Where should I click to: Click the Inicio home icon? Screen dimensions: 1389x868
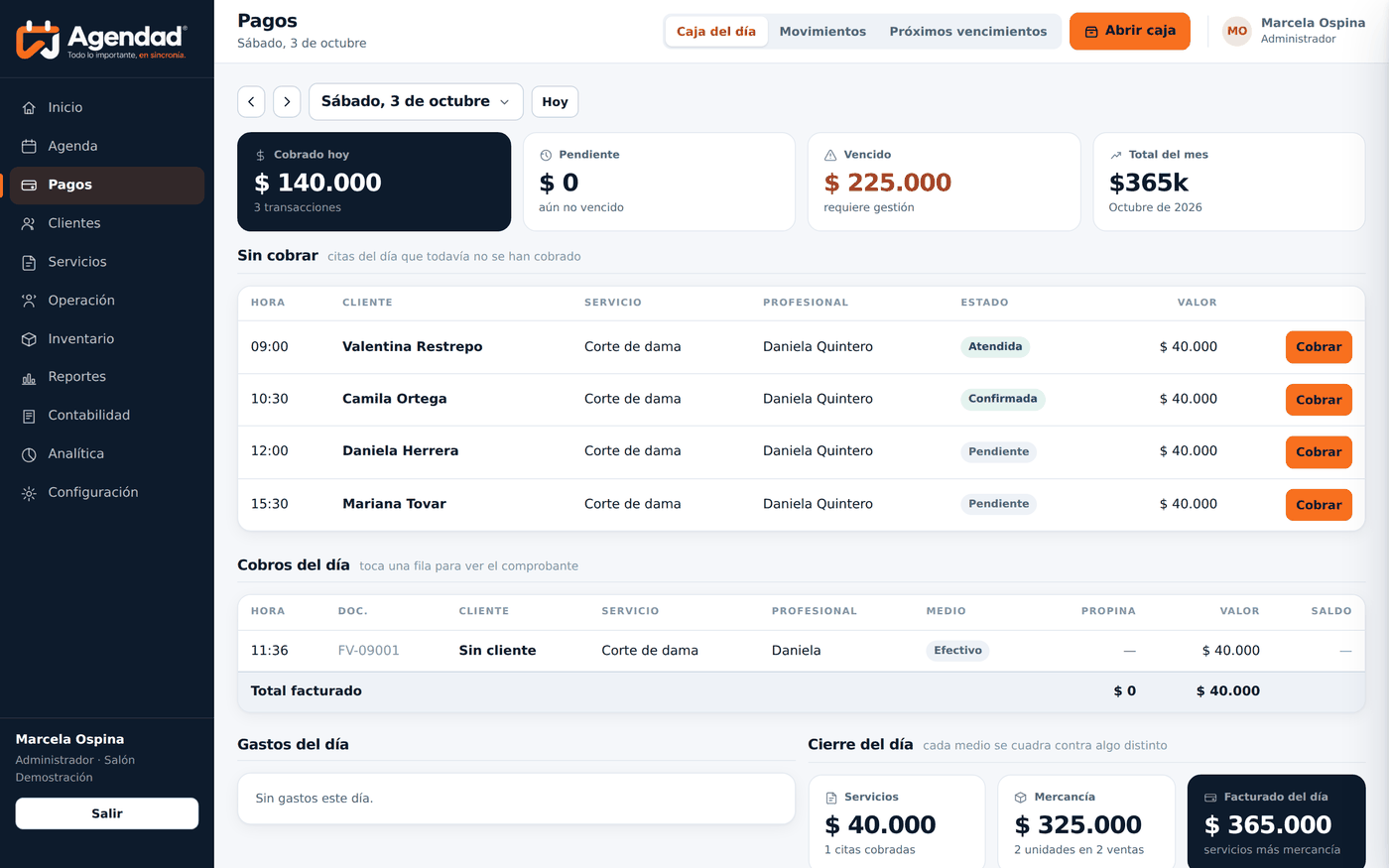point(29,107)
